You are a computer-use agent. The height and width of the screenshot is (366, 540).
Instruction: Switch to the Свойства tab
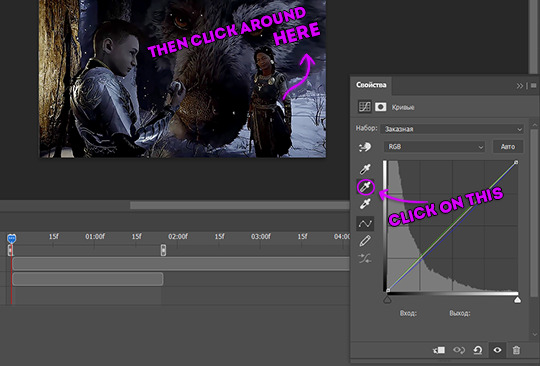371,85
